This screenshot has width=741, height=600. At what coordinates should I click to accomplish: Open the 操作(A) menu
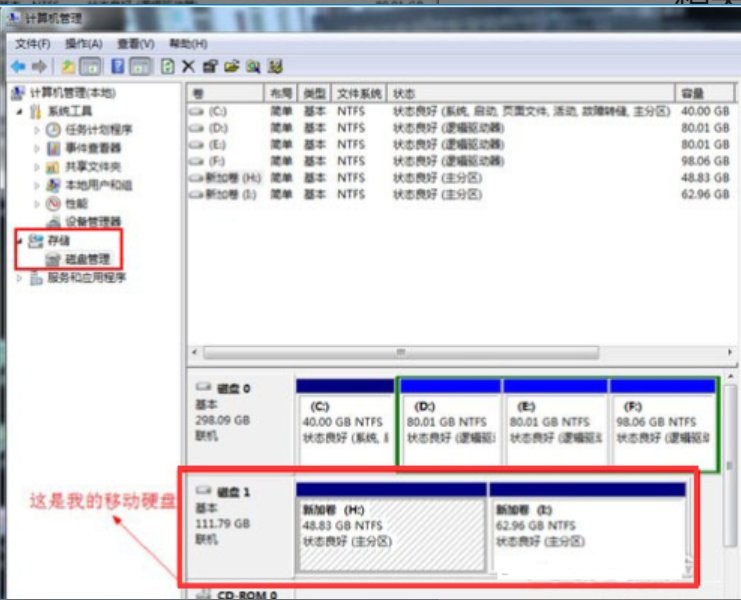[83, 44]
